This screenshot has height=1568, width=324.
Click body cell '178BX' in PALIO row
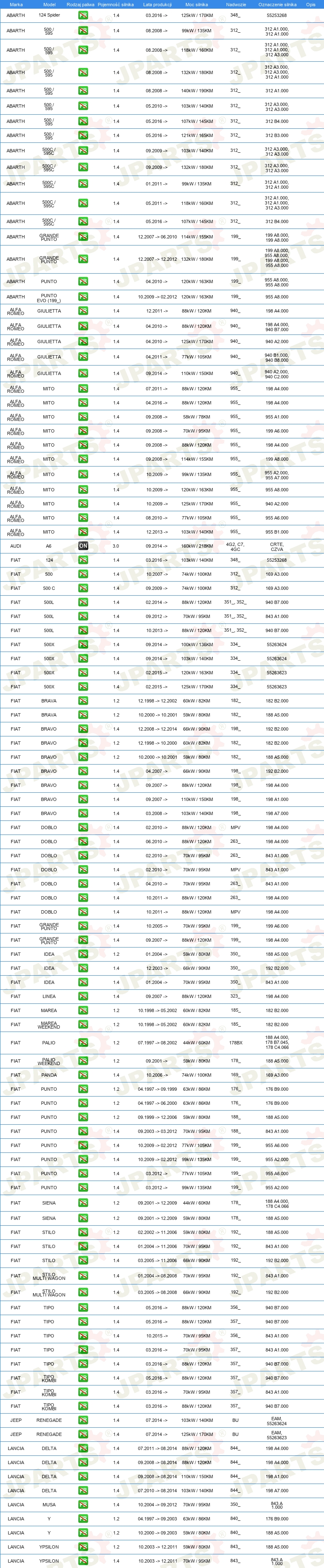point(236,1043)
